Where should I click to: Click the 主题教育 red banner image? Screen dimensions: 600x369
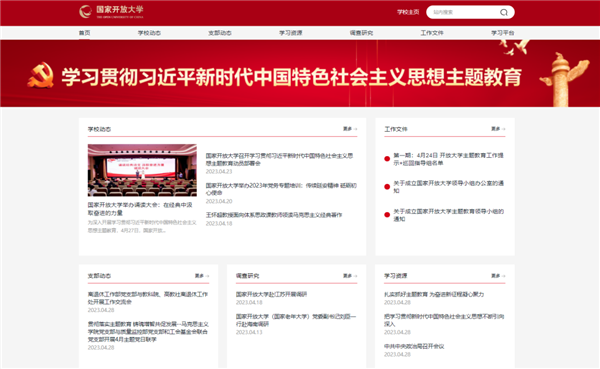[x=300, y=73]
